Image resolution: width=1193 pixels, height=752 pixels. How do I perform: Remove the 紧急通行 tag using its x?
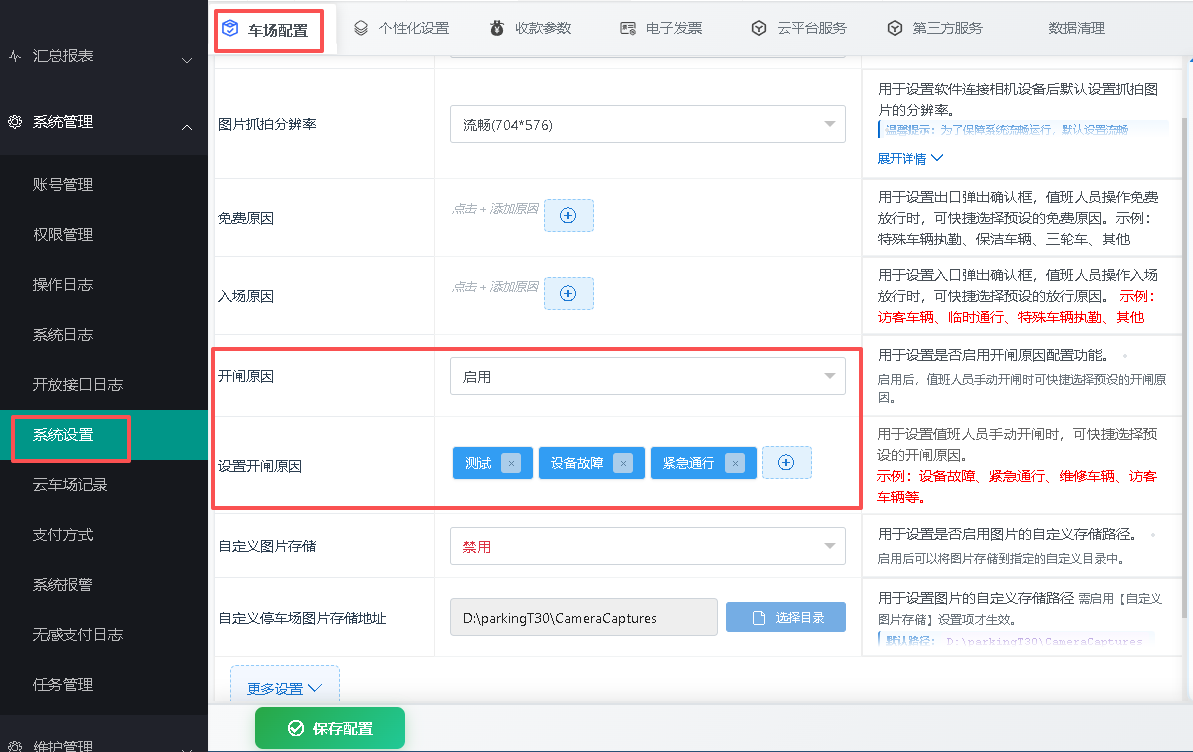(735, 463)
